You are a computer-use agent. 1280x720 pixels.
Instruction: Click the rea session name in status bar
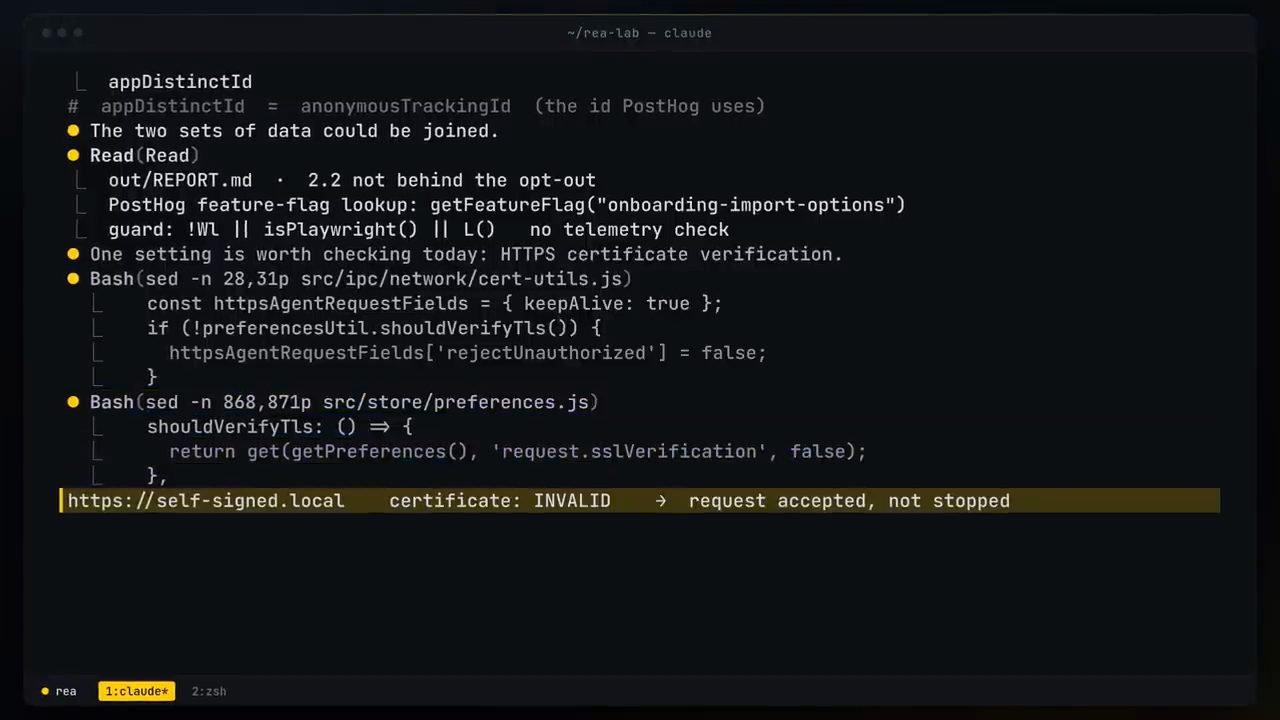click(x=66, y=691)
